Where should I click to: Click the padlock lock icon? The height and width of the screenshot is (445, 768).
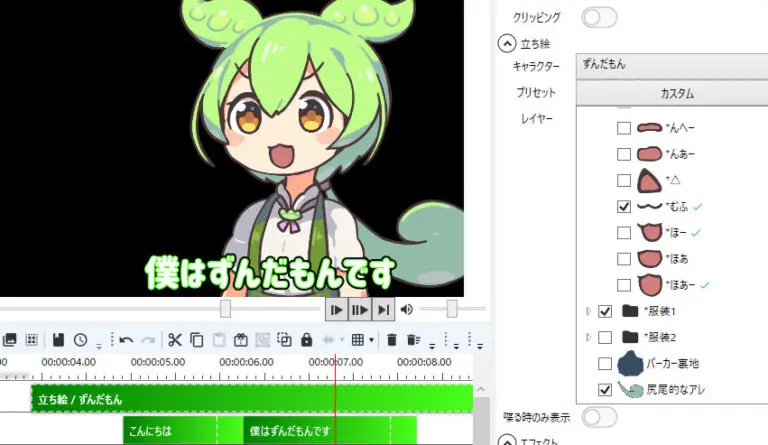coord(307,340)
